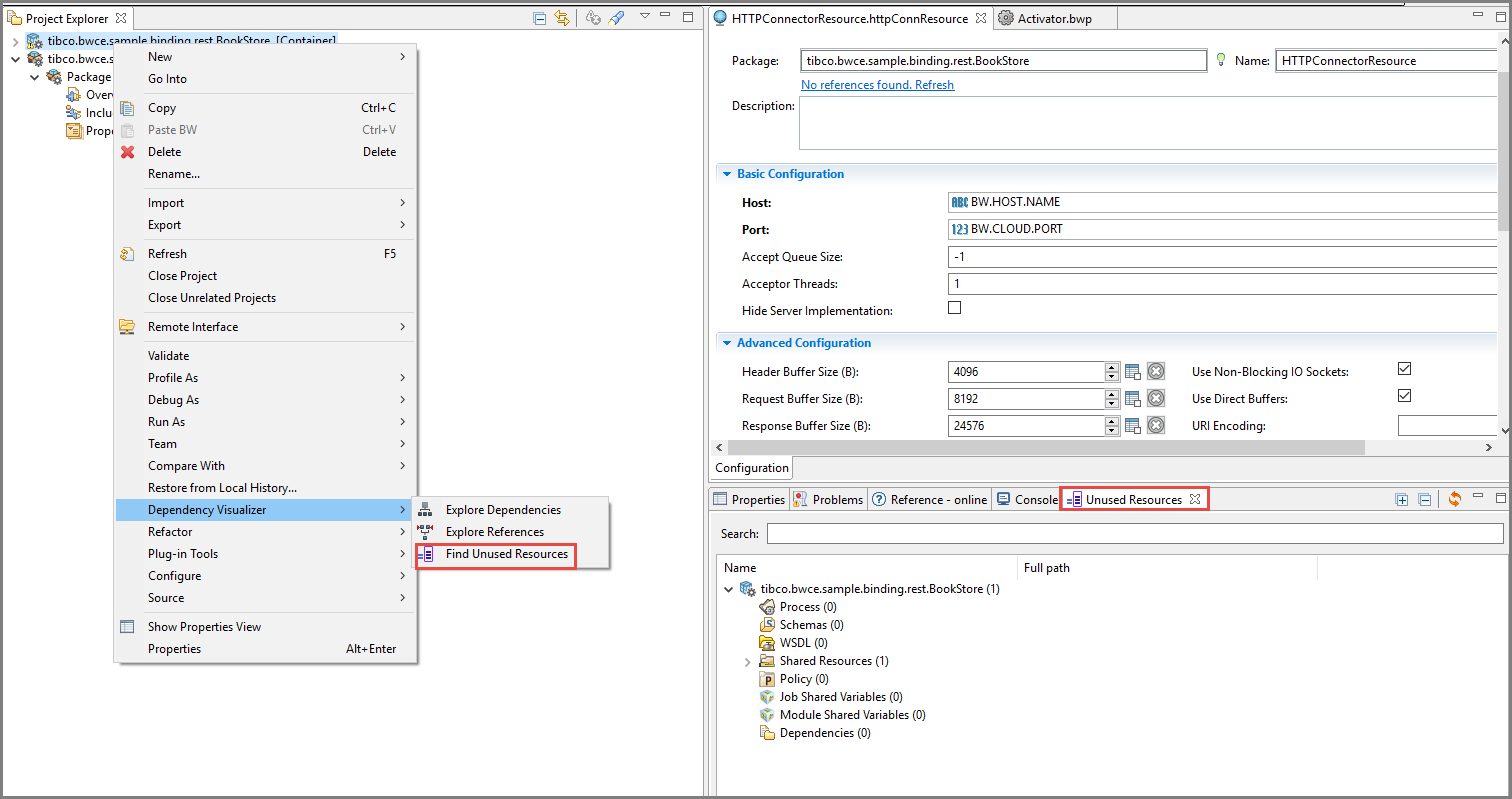This screenshot has width=1512, height=799.
Task: Click Explore Dependencies submenu icon
Action: click(x=425, y=510)
